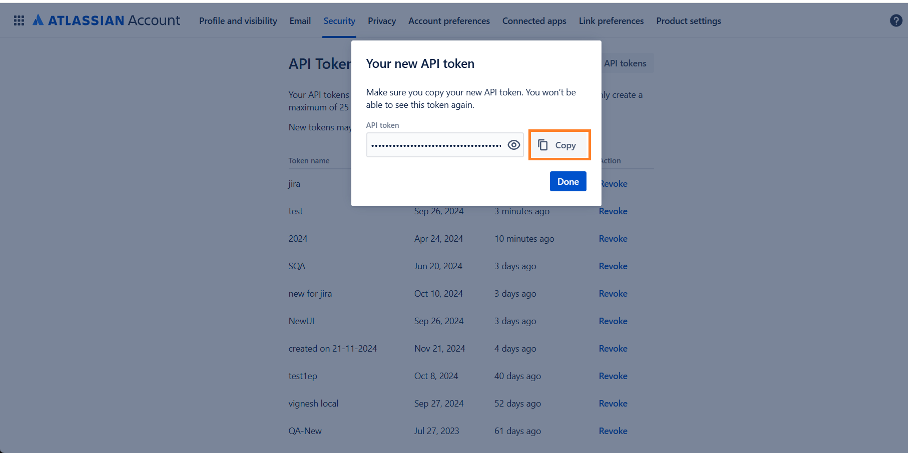The image size is (908, 454).
Task: Open the help question mark icon
Action: coord(895,20)
